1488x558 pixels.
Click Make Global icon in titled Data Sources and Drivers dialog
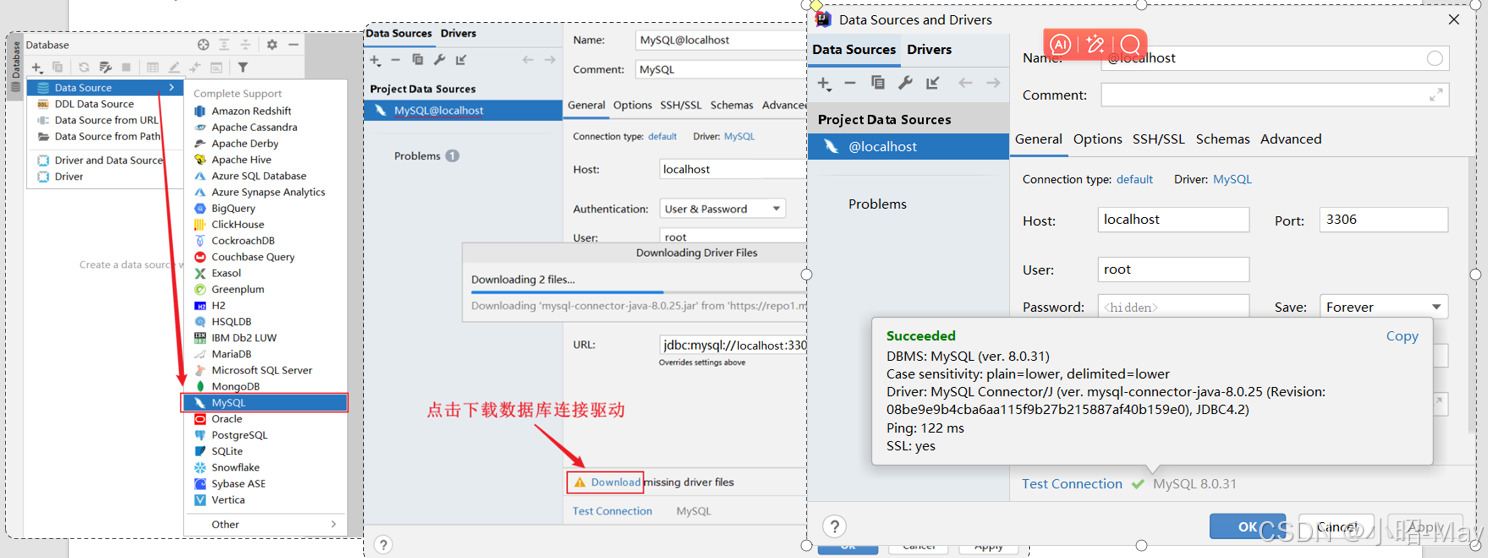click(x=932, y=83)
